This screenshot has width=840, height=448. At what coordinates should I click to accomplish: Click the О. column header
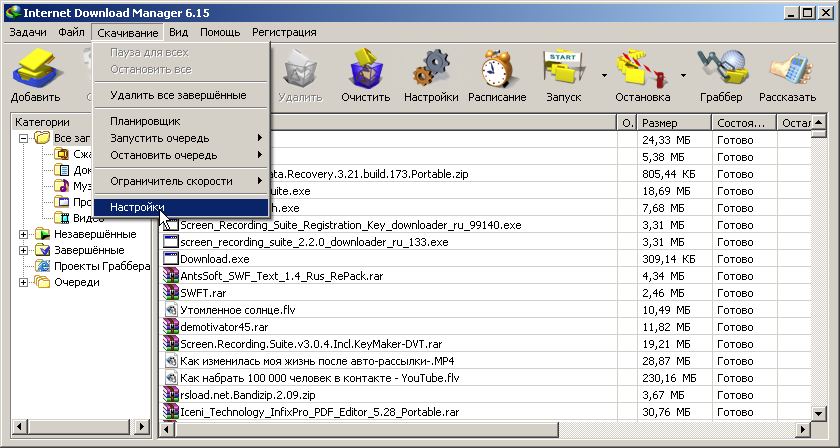[x=627, y=123]
